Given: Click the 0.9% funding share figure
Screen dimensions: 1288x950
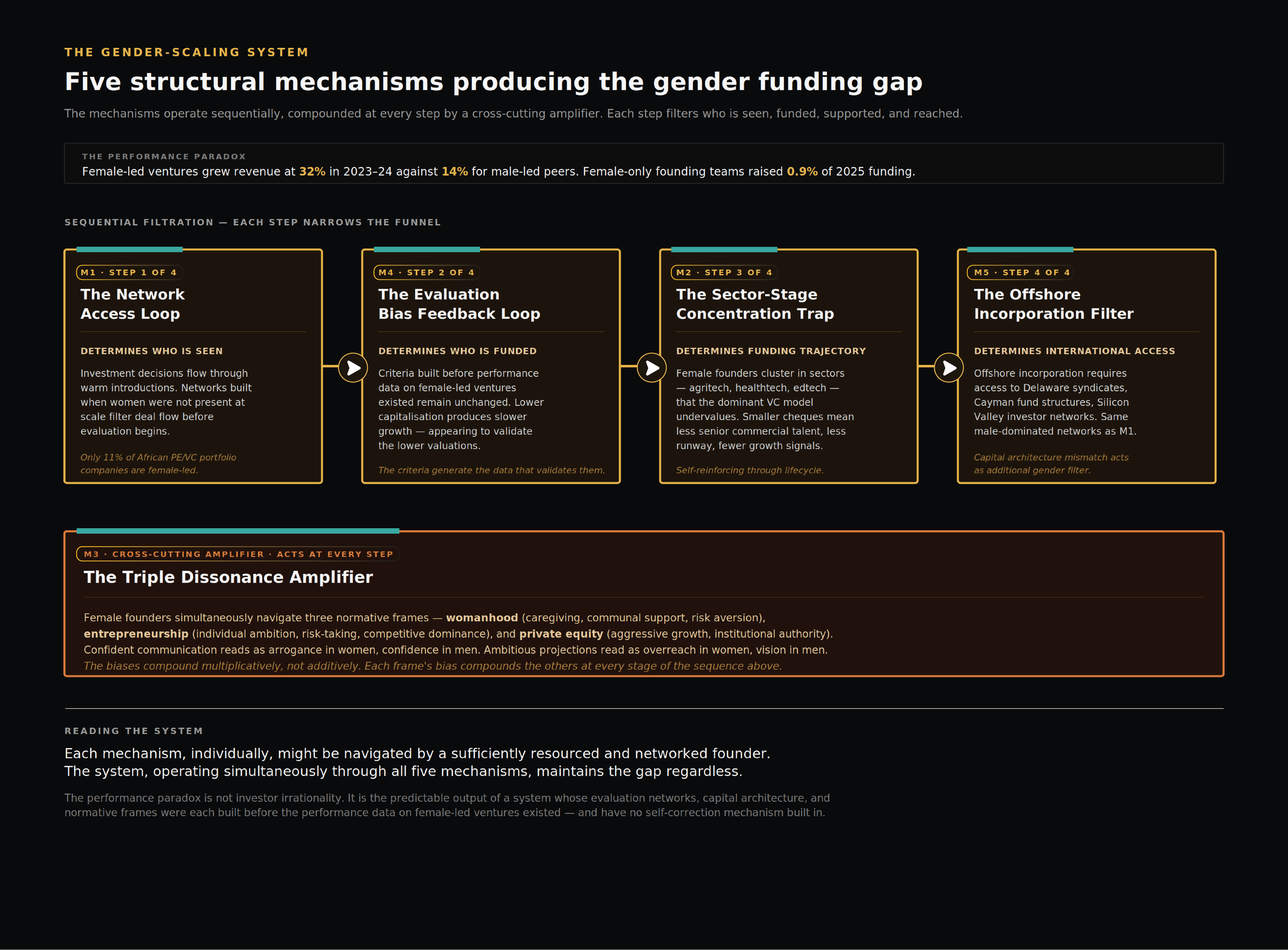Looking at the screenshot, I should (802, 172).
